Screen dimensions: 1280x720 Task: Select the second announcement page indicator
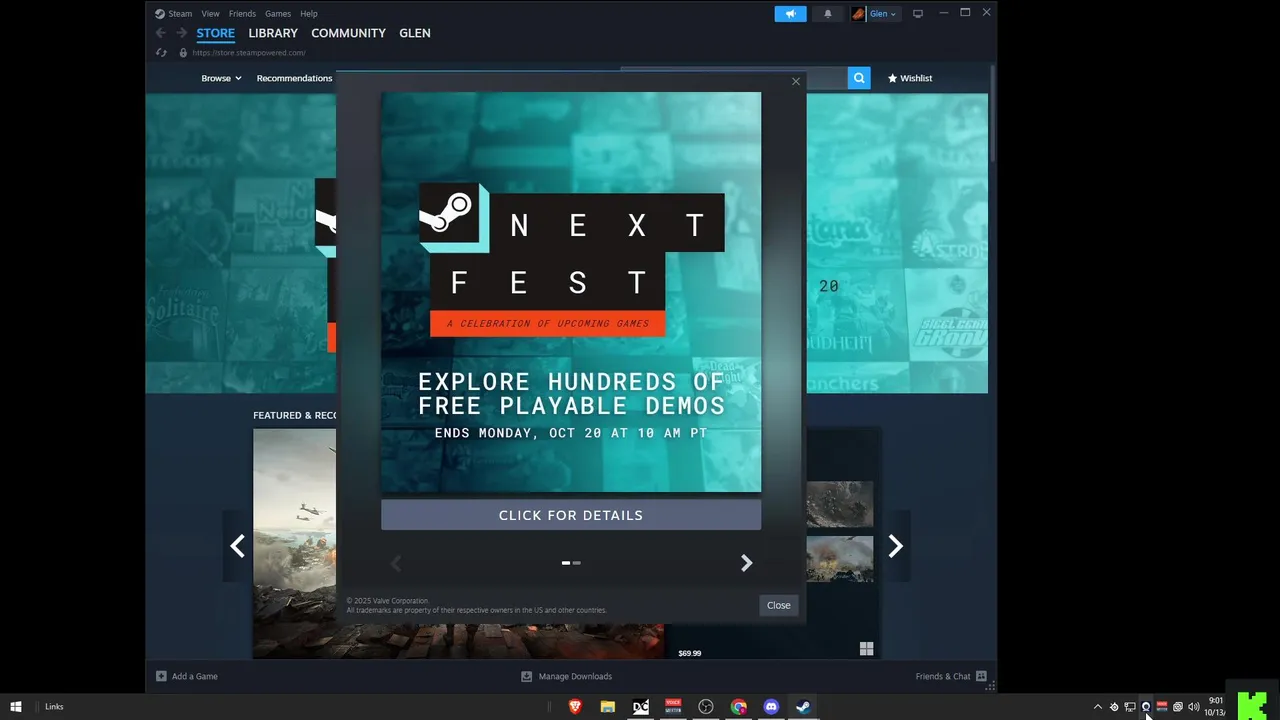tap(577, 563)
